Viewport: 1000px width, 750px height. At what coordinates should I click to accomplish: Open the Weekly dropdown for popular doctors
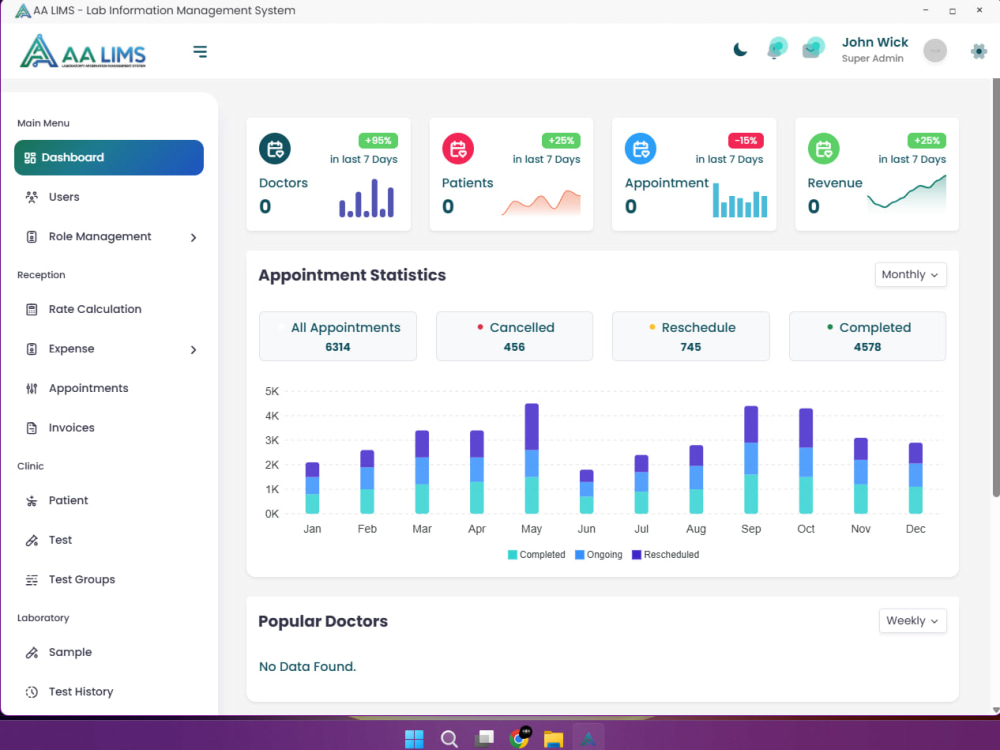tap(913, 621)
